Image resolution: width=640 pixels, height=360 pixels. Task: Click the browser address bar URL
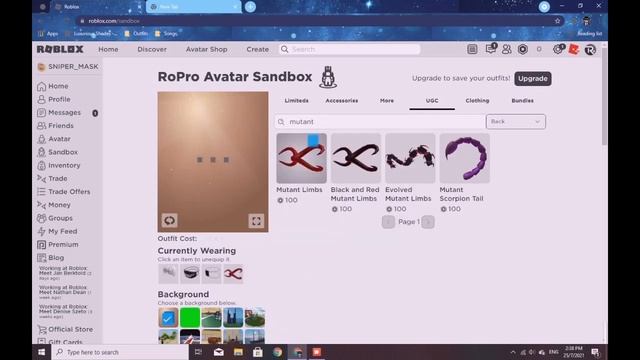[x=114, y=21]
